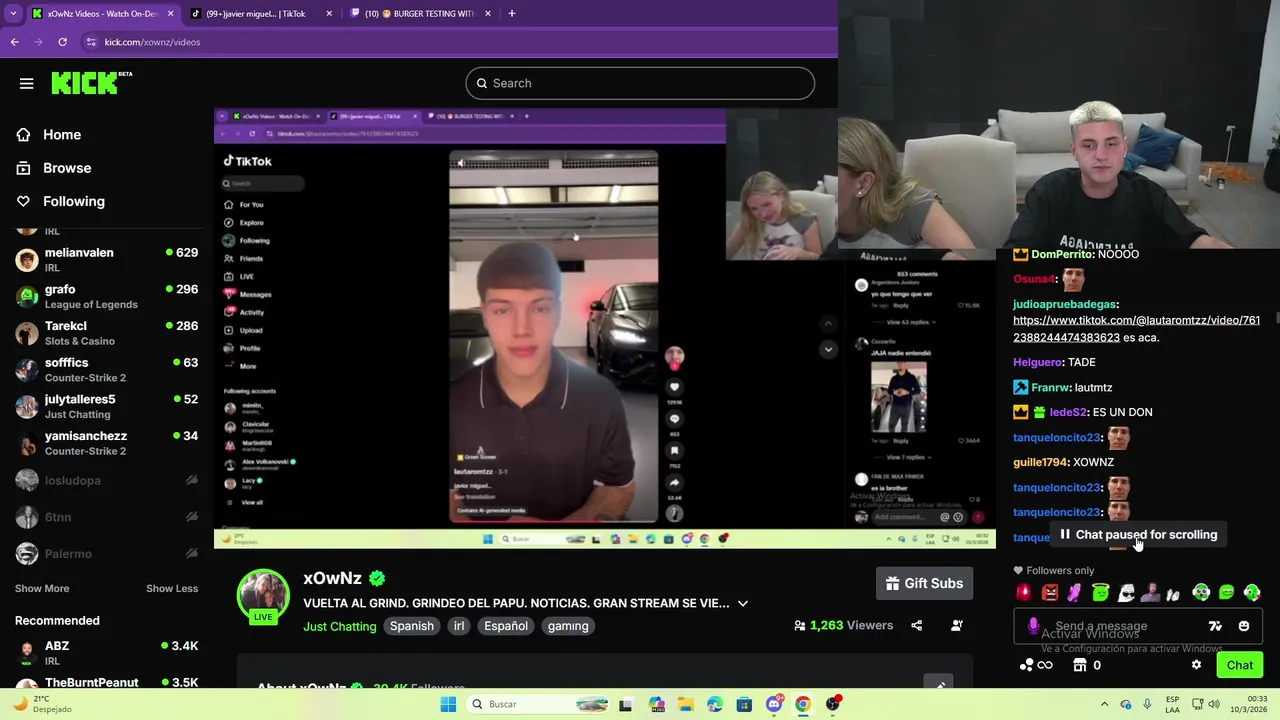
Task: Insert the purple hand emote
Action: [x=1074, y=593]
